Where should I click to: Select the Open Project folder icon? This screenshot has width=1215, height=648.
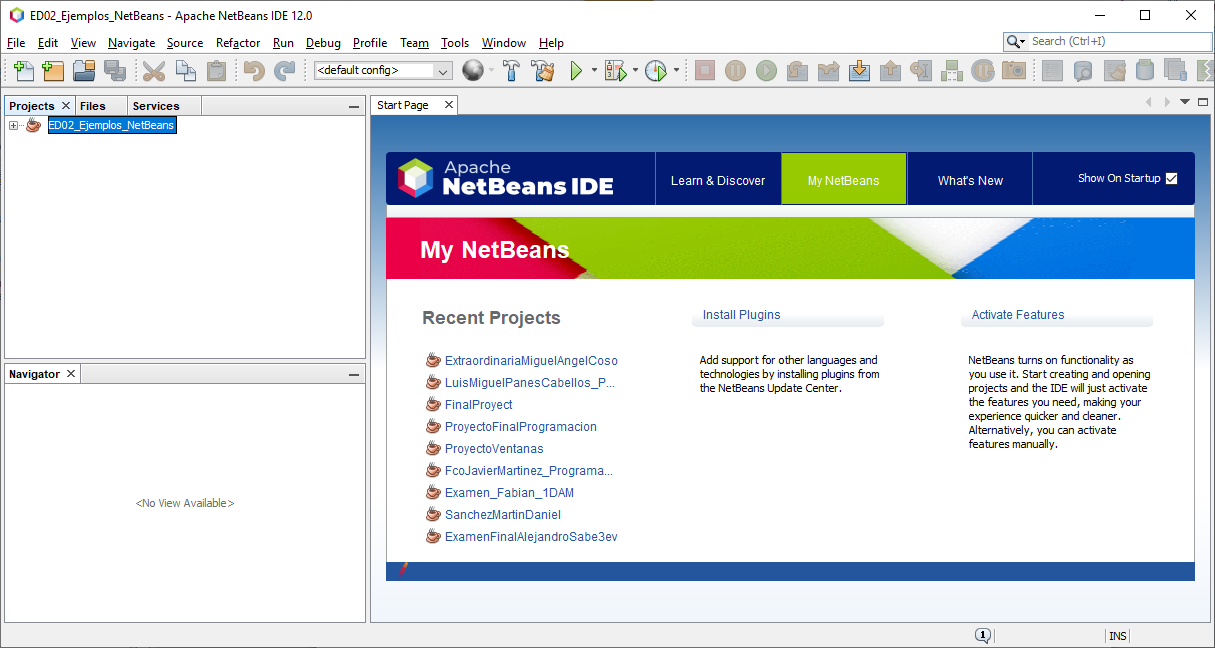[x=84, y=70]
